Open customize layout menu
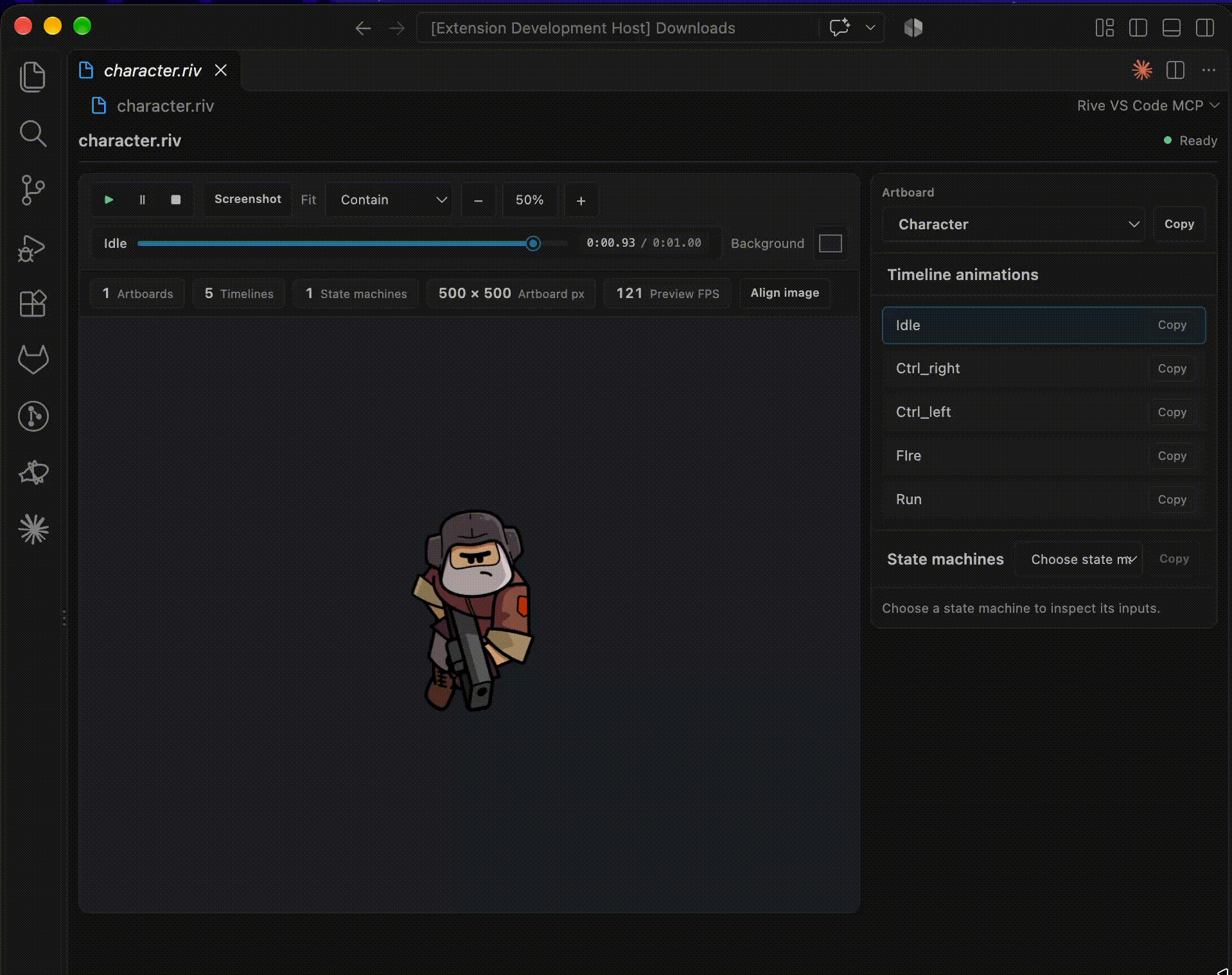The width and height of the screenshot is (1232, 975). coord(1104,28)
